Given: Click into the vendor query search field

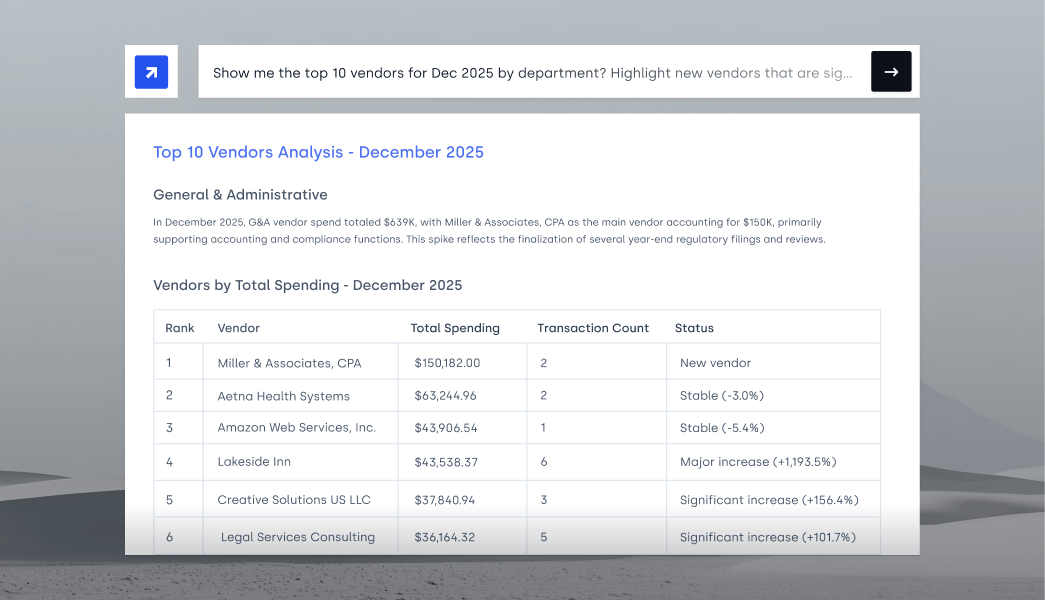Looking at the screenshot, I should pyautogui.click(x=532, y=73).
